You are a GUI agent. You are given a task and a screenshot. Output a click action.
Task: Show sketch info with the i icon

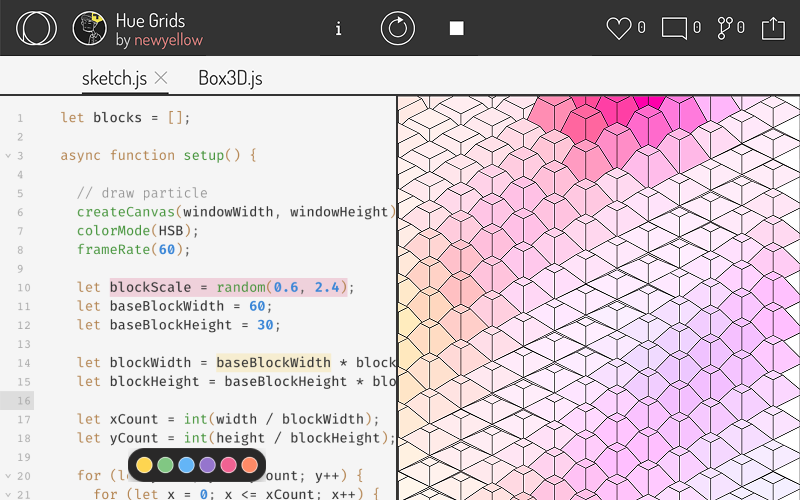click(x=338, y=28)
